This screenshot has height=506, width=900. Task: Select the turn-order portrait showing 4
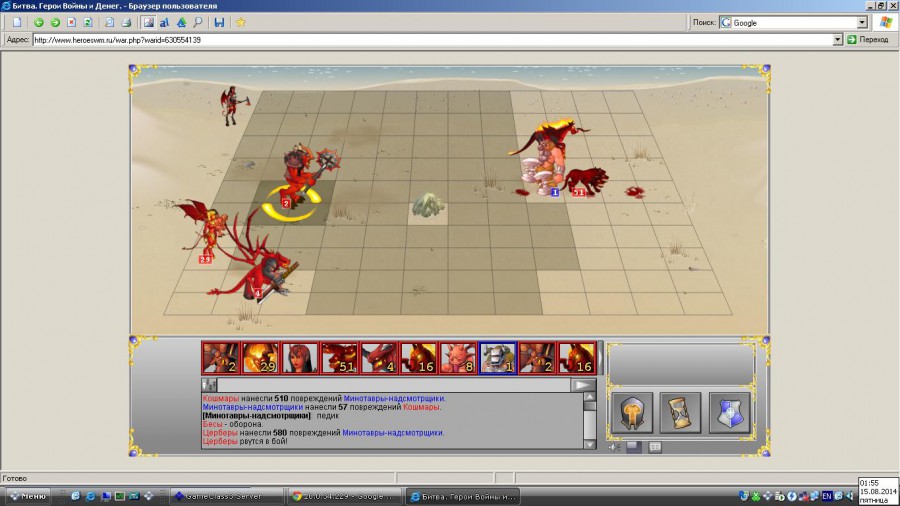tap(379, 357)
